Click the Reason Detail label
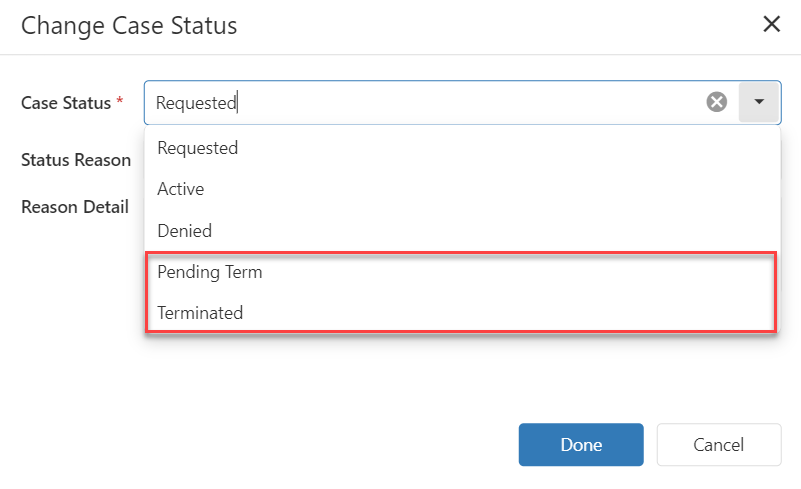Screen dimensions: 801x489 pyautogui.click(x=75, y=207)
